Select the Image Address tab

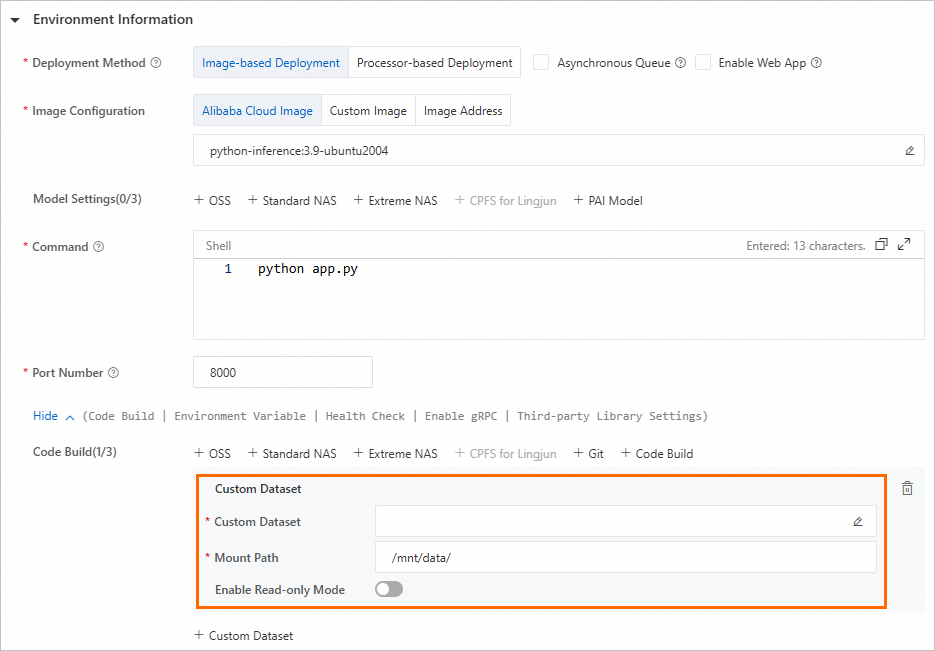click(x=463, y=111)
